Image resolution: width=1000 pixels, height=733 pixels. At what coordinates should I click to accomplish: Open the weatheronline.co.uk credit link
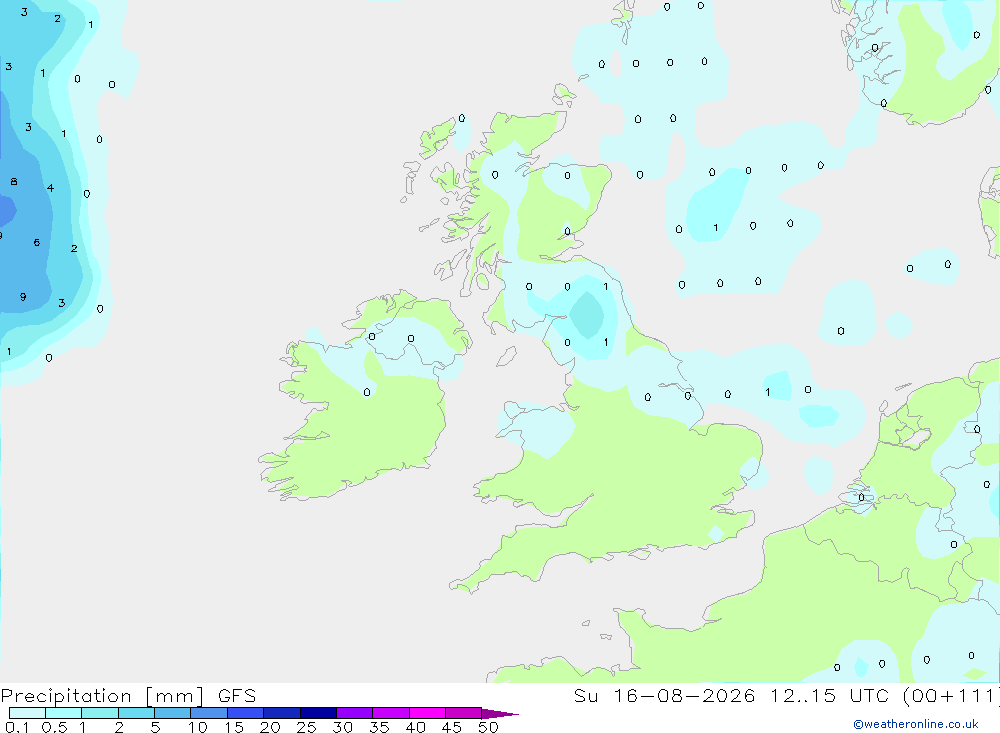[x=916, y=724]
